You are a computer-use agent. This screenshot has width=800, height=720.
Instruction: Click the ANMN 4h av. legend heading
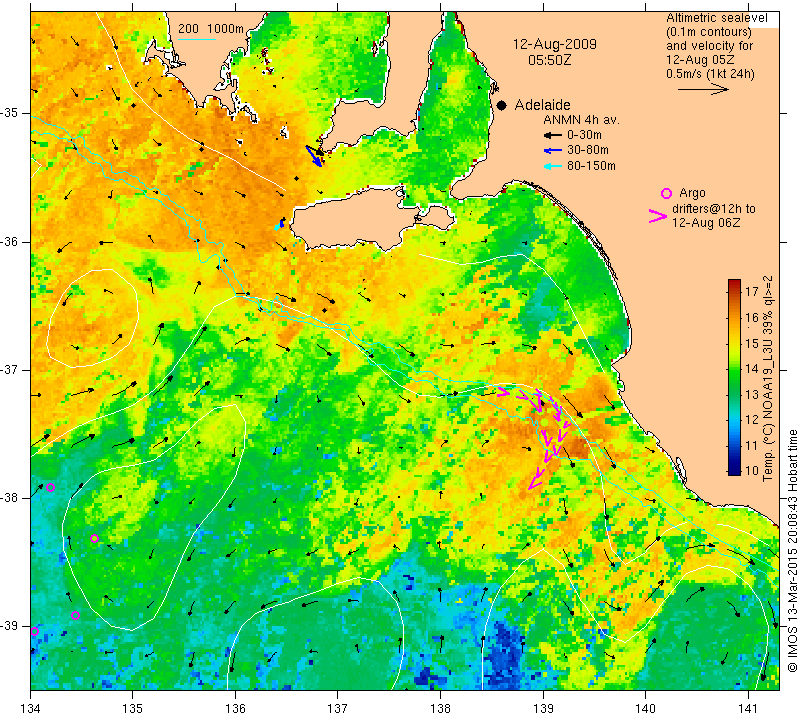581,120
